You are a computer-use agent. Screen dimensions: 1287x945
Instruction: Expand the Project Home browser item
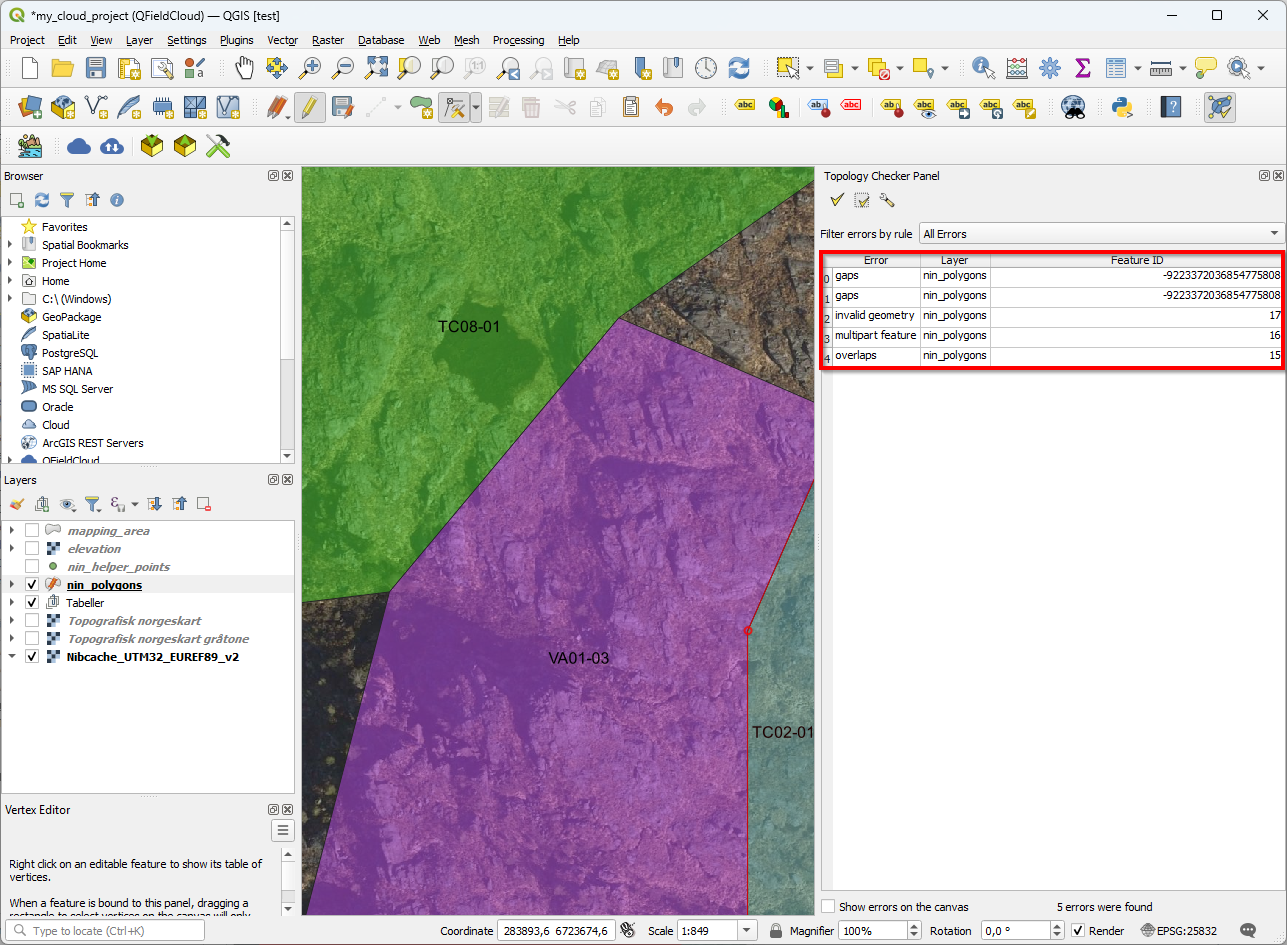pyautogui.click(x=11, y=263)
